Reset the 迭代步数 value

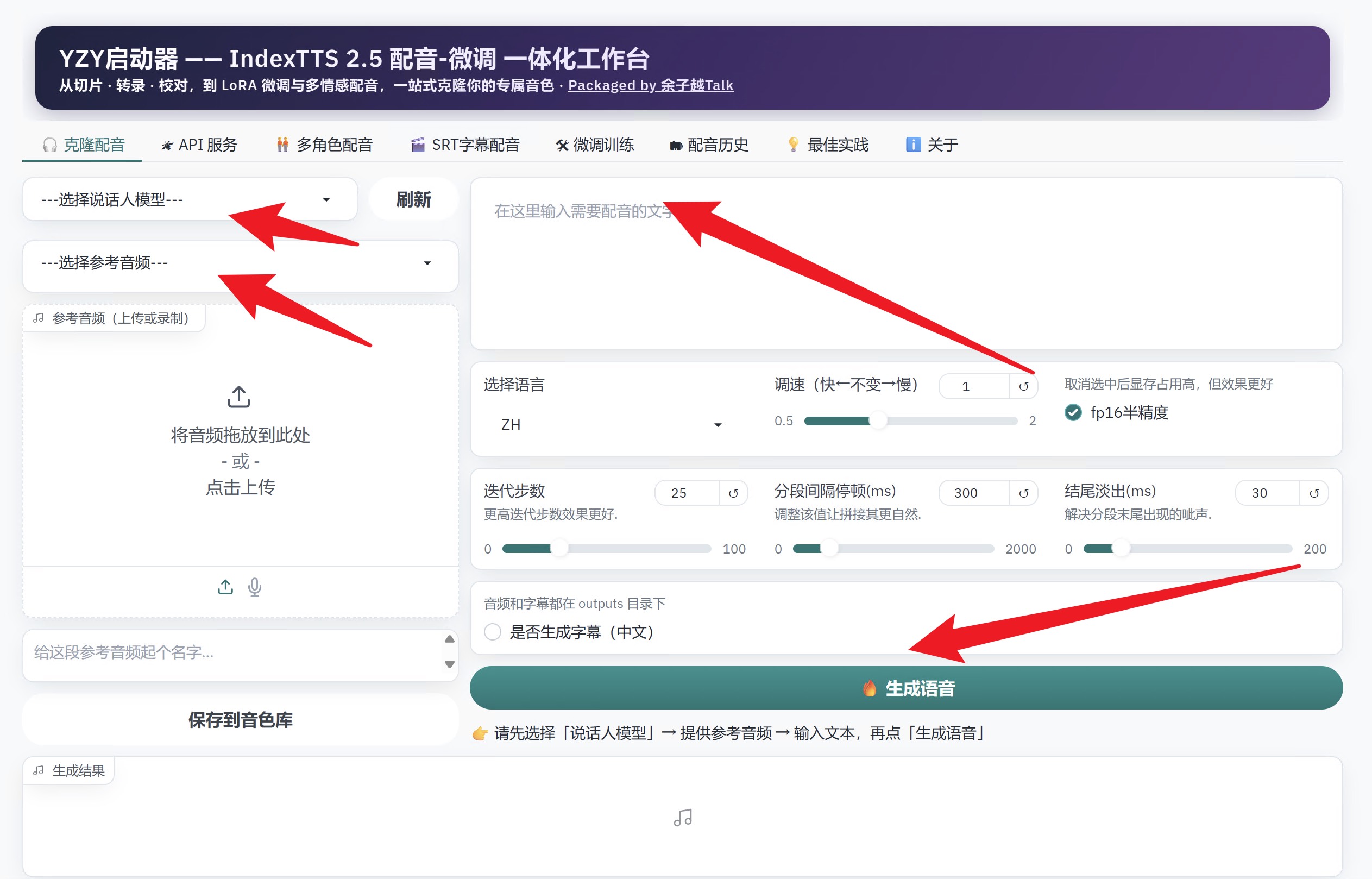pos(734,493)
